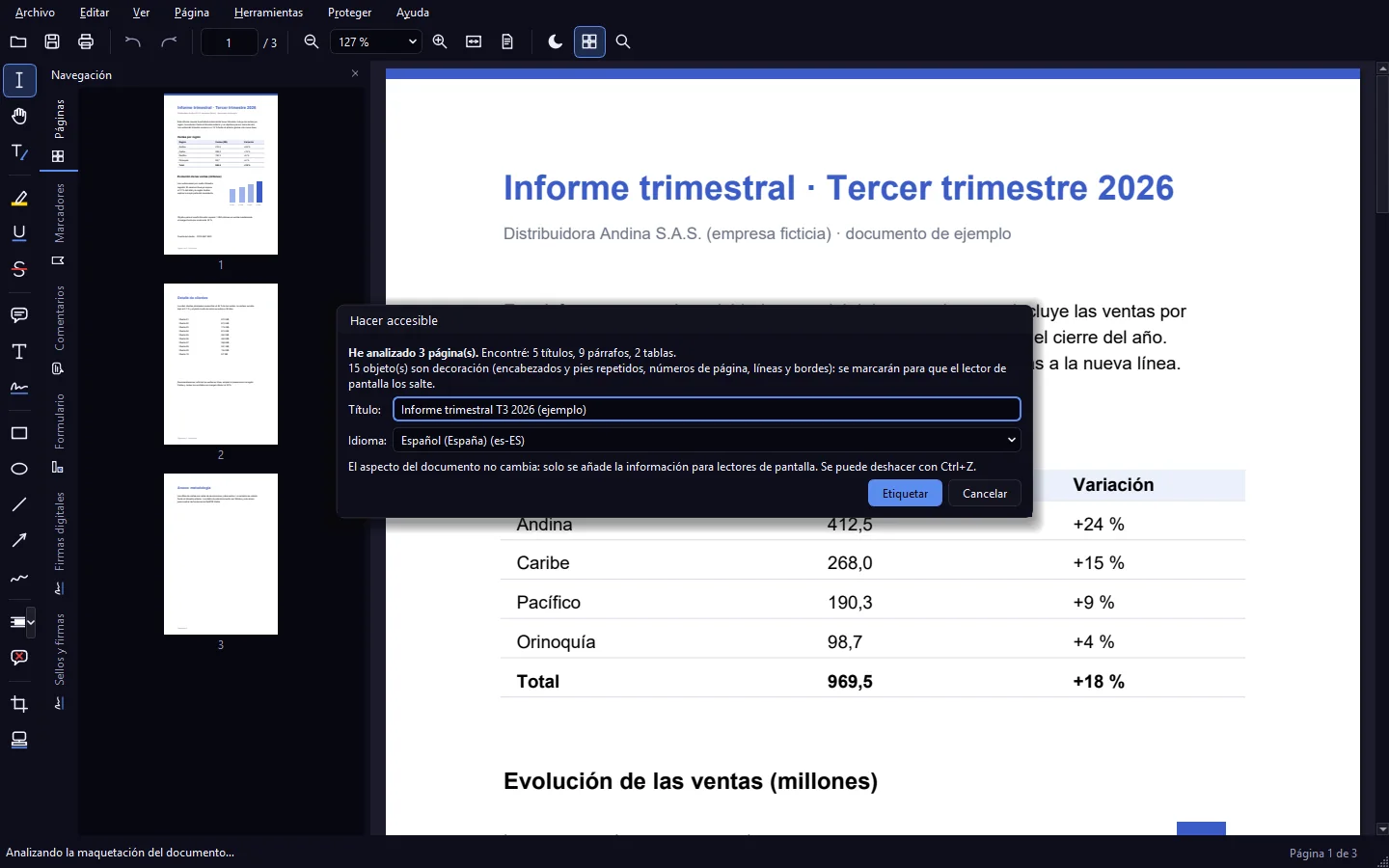Activate the hand pan tool
Viewport: 1389px width, 868px height.
click(x=19, y=117)
